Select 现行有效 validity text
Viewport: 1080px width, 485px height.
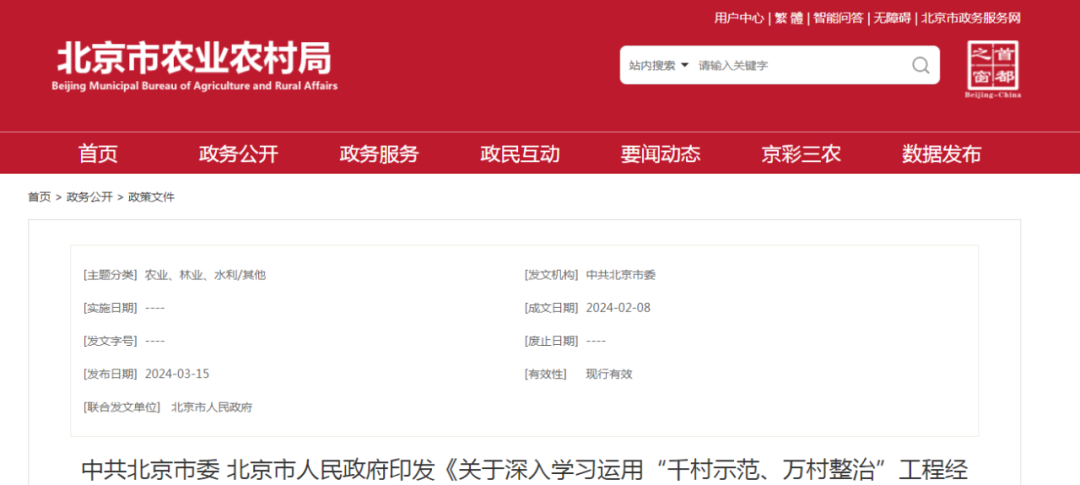tap(609, 374)
